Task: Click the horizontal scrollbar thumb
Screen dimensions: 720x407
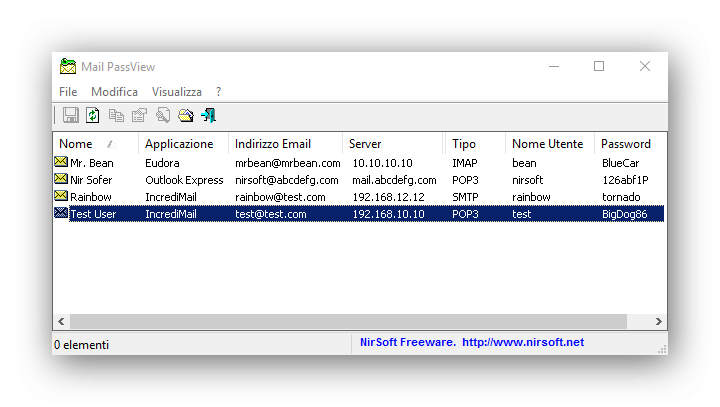Action: point(348,322)
